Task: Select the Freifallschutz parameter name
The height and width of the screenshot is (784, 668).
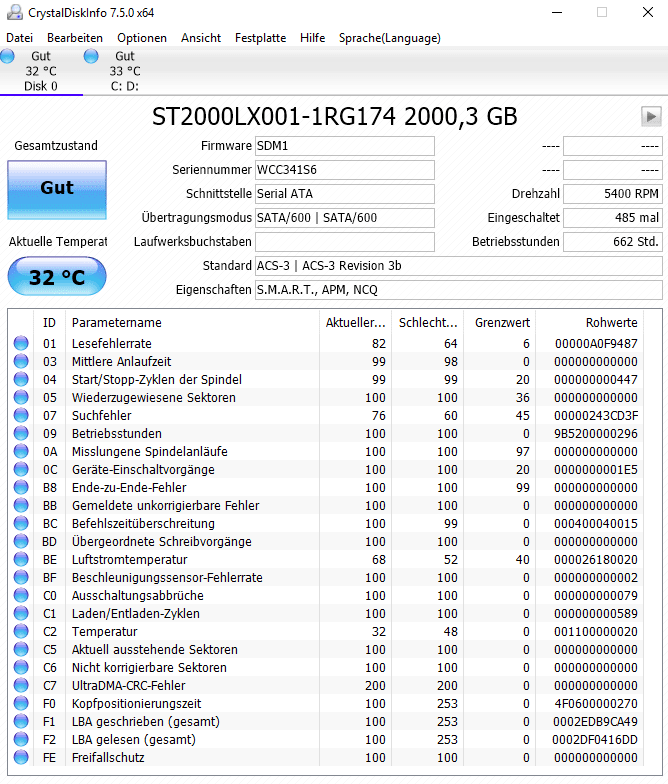Action: click(x=108, y=758)
